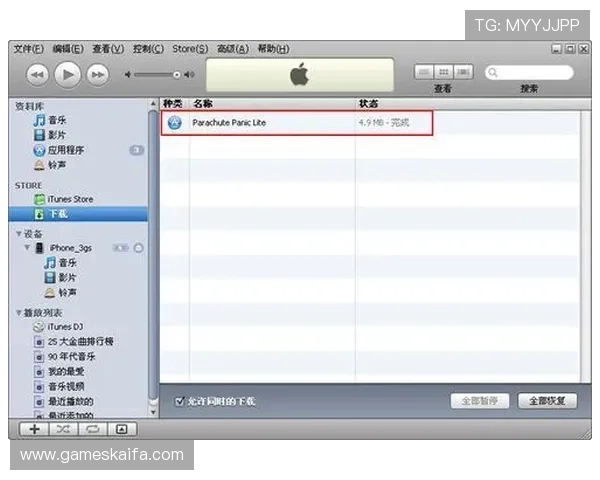The image size is (600, 480).
Task: Toggle 允许同时的下载 checkbox
Action: 179,401
